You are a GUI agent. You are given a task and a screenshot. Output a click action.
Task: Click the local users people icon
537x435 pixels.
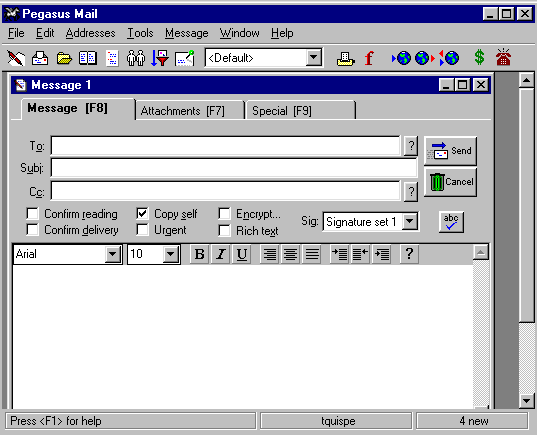coord(136,58)
